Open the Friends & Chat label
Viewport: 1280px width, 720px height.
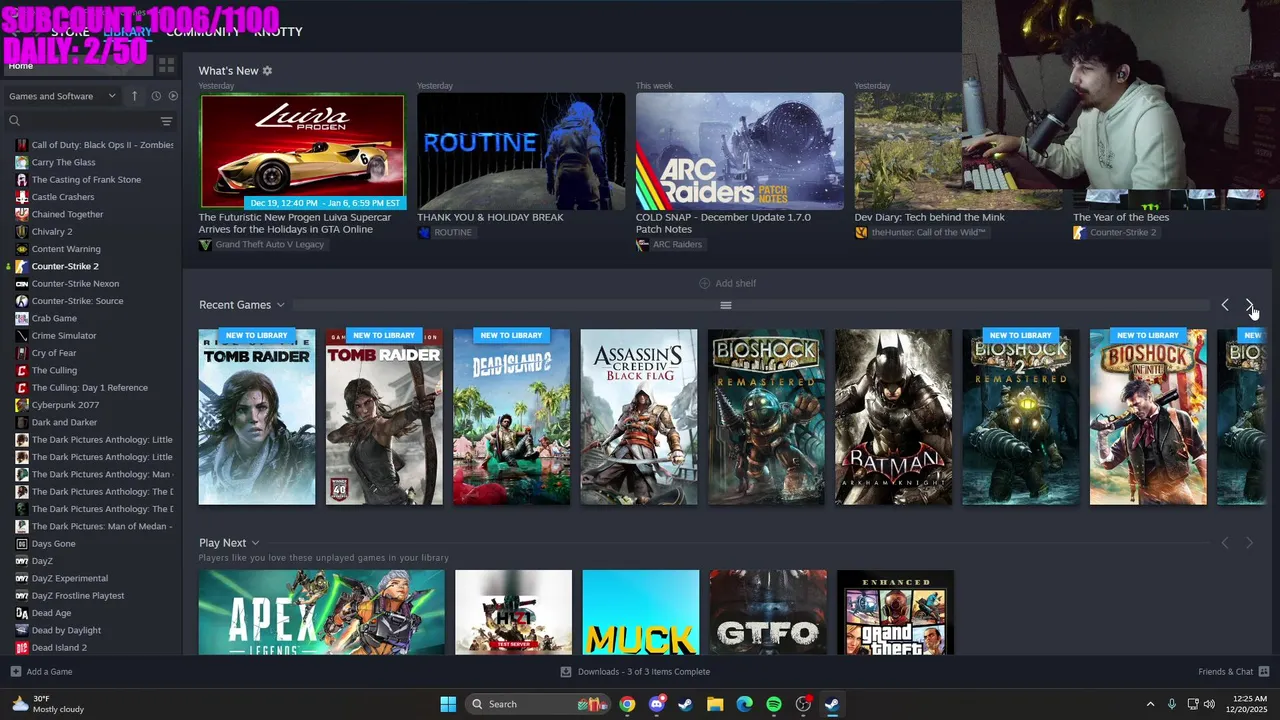click(x=1225, y=672)
